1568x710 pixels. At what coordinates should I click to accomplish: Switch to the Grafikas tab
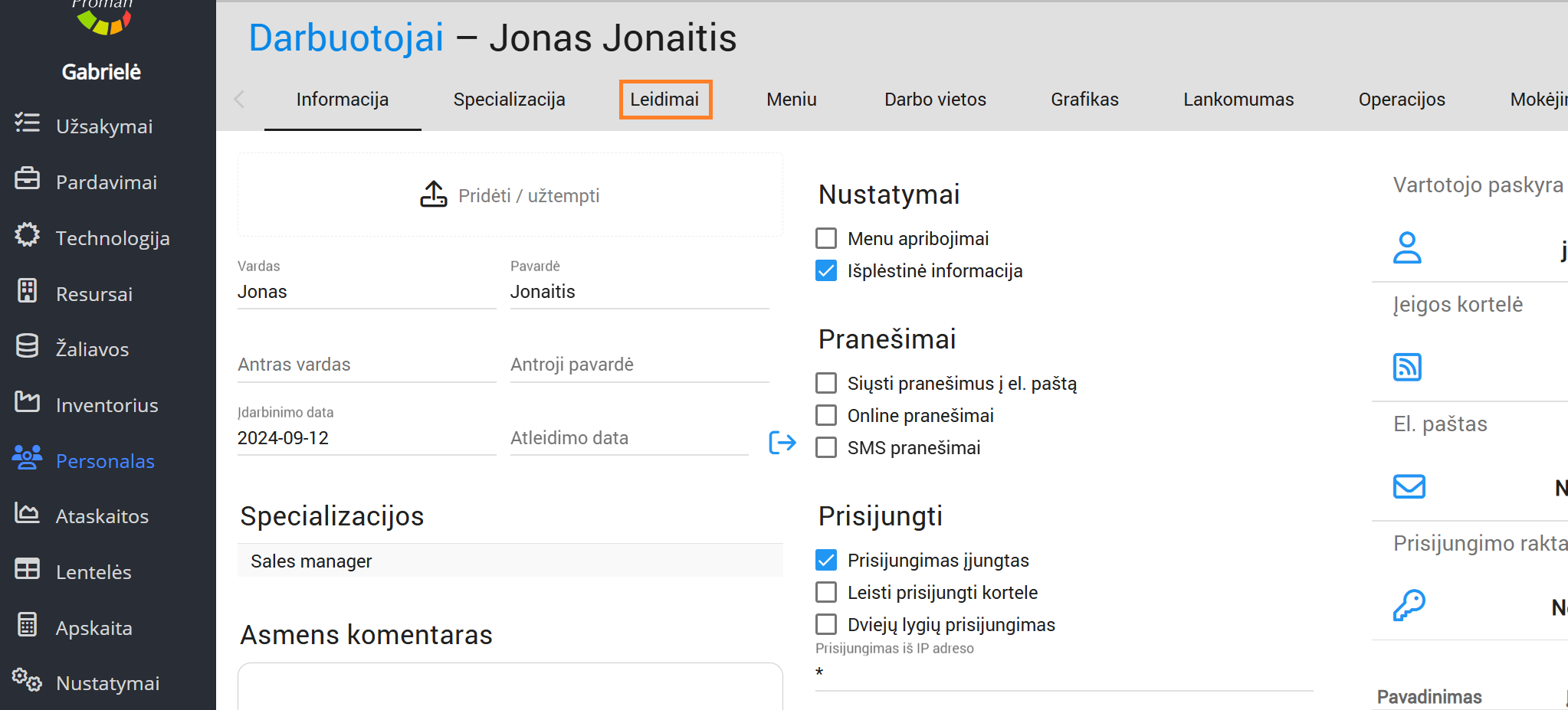1084,100
